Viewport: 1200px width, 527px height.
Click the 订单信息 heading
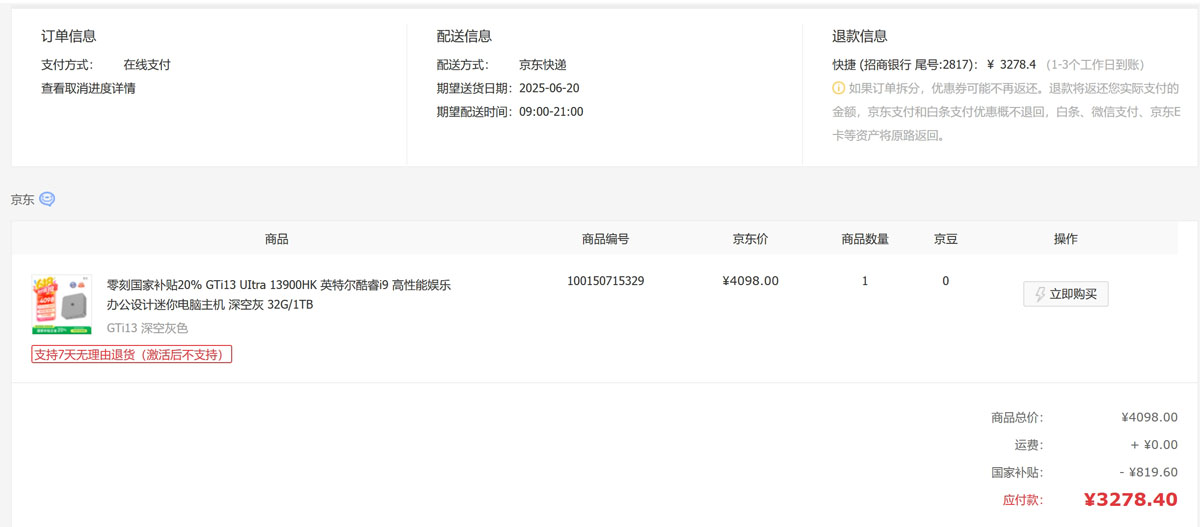69,36
